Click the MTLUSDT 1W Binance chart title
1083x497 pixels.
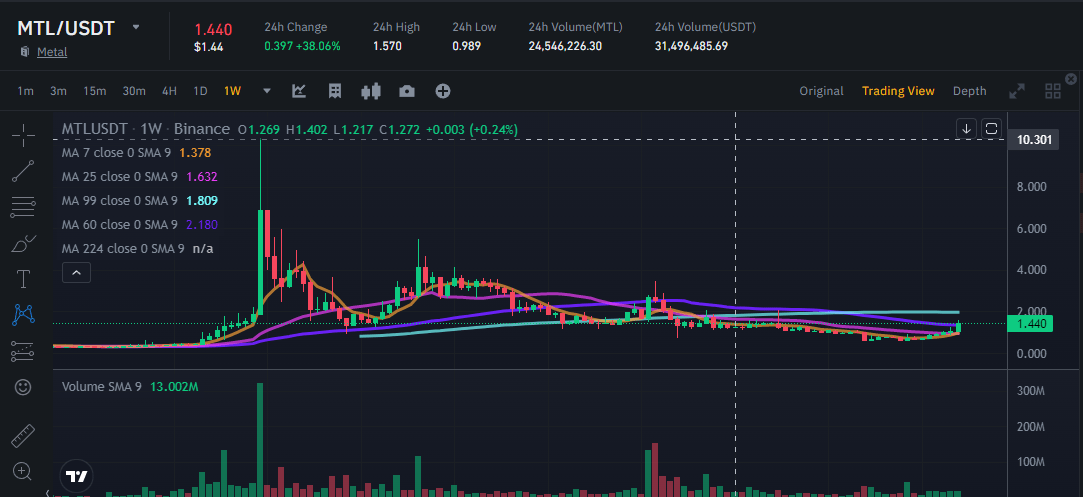(x=146, y=129)
